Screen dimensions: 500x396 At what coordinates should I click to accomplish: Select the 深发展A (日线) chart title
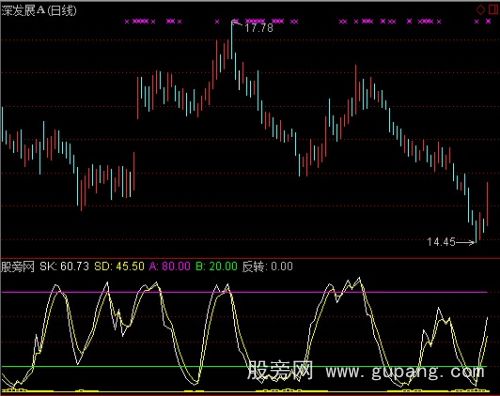(x=39, y=11)
